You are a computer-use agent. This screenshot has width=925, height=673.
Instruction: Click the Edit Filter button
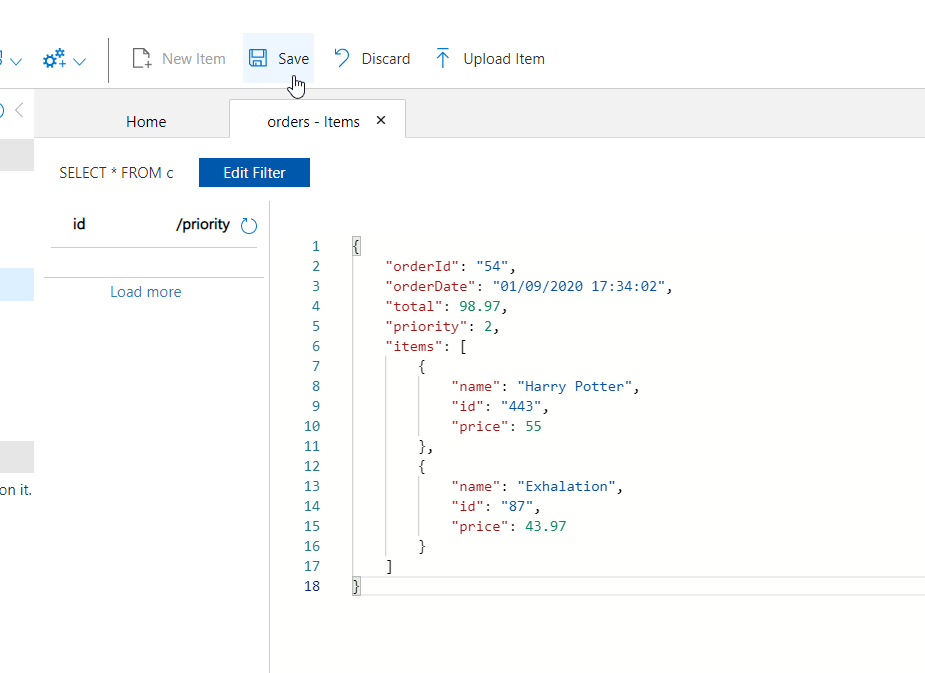(x=254, y=172)
